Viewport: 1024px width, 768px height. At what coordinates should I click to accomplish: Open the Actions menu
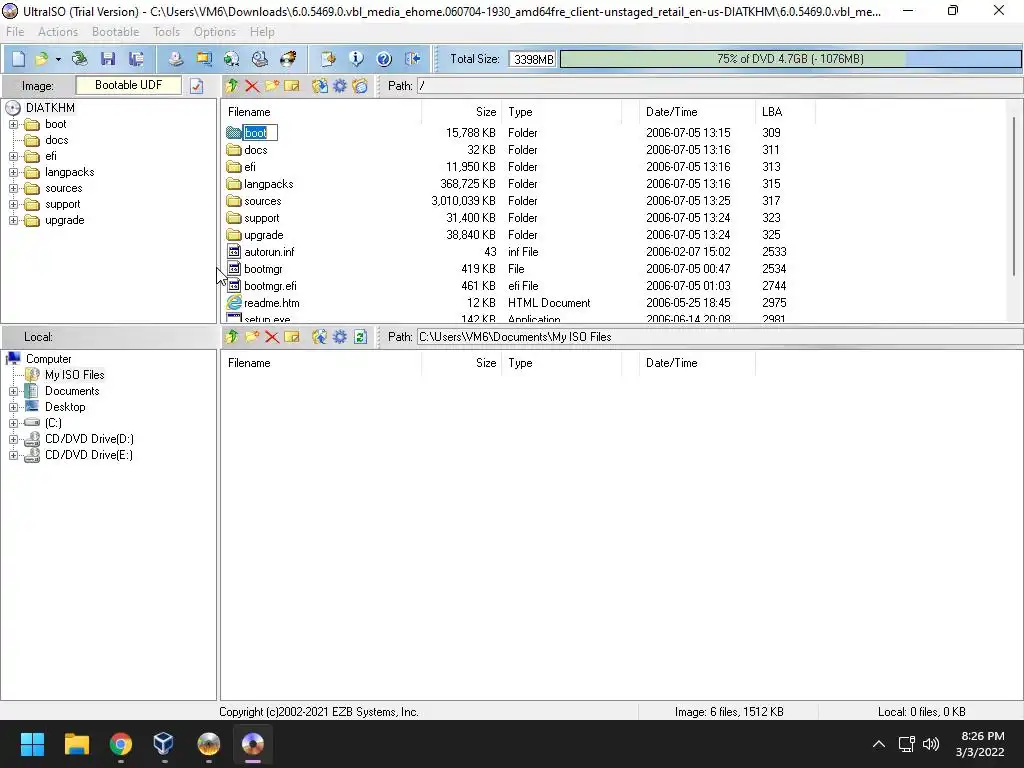pyautogui.click(x=58, y=32)
